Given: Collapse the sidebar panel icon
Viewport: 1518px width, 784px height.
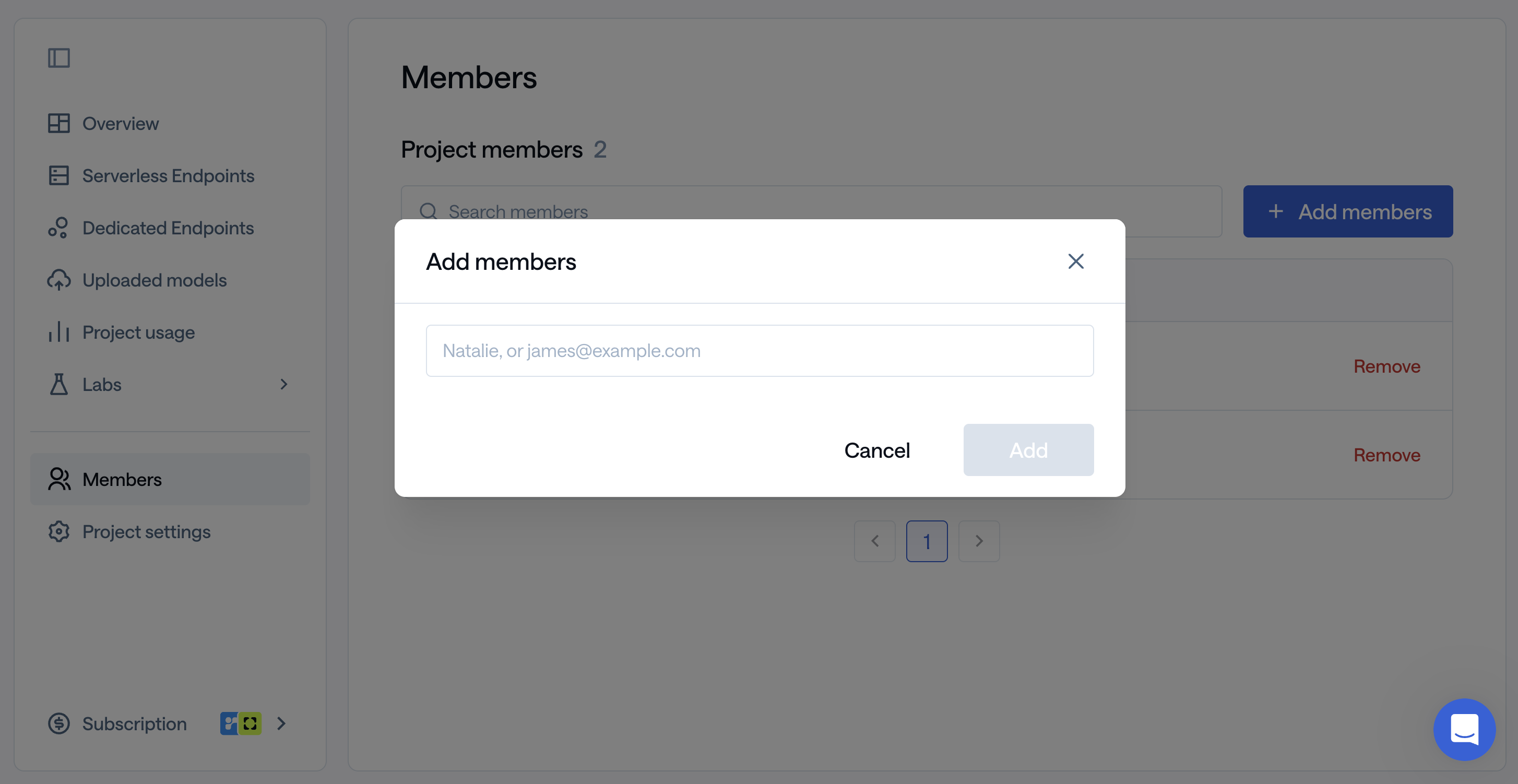Looking at the screenshot, I should pos(59,57).
